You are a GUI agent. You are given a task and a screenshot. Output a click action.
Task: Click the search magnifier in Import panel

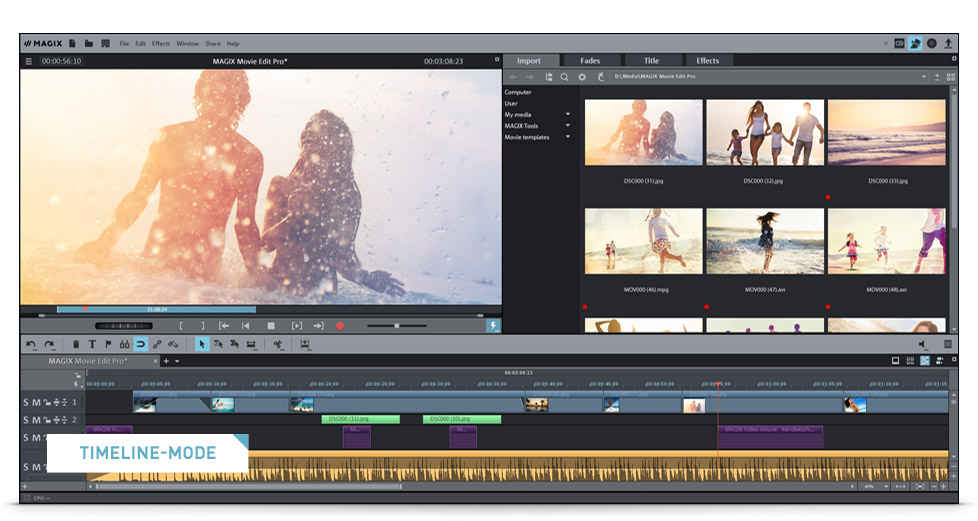(564, 76)
